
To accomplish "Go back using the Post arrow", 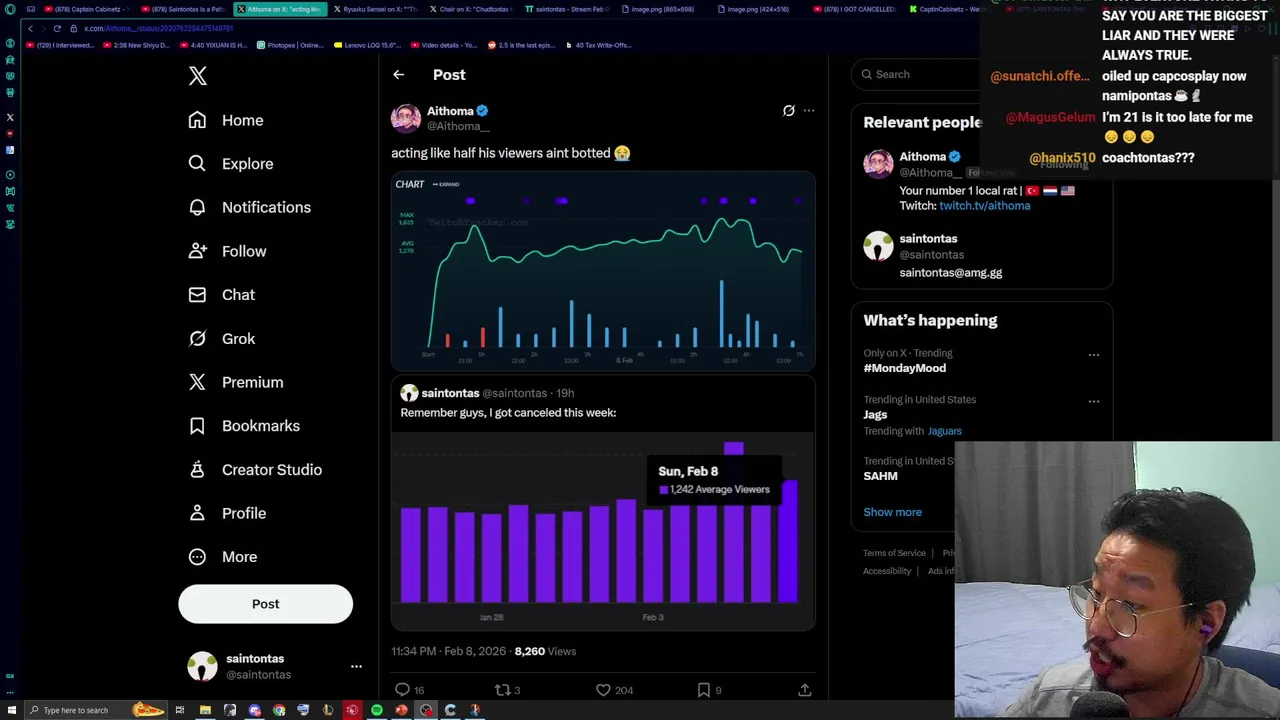I will point(398,75).
